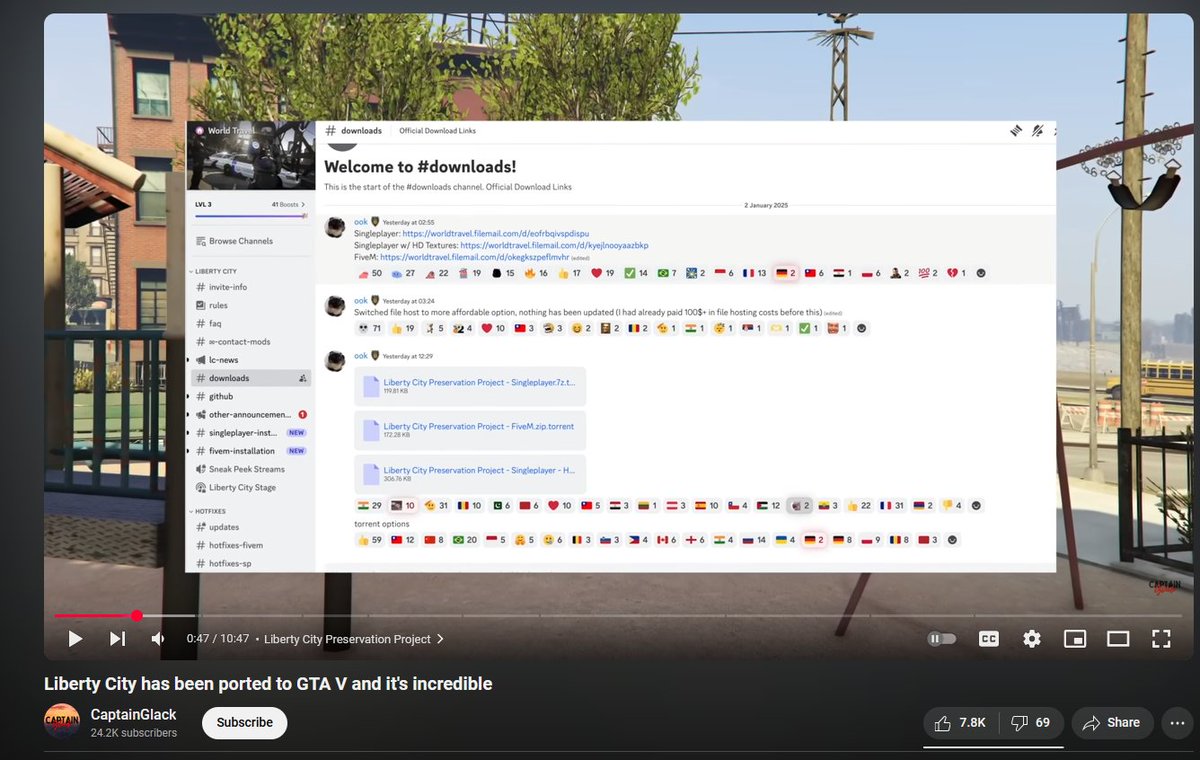Expand the Liberty City Preservation Project chapter
Viewport: 1200px width, 760px height.
click(354, 639)
